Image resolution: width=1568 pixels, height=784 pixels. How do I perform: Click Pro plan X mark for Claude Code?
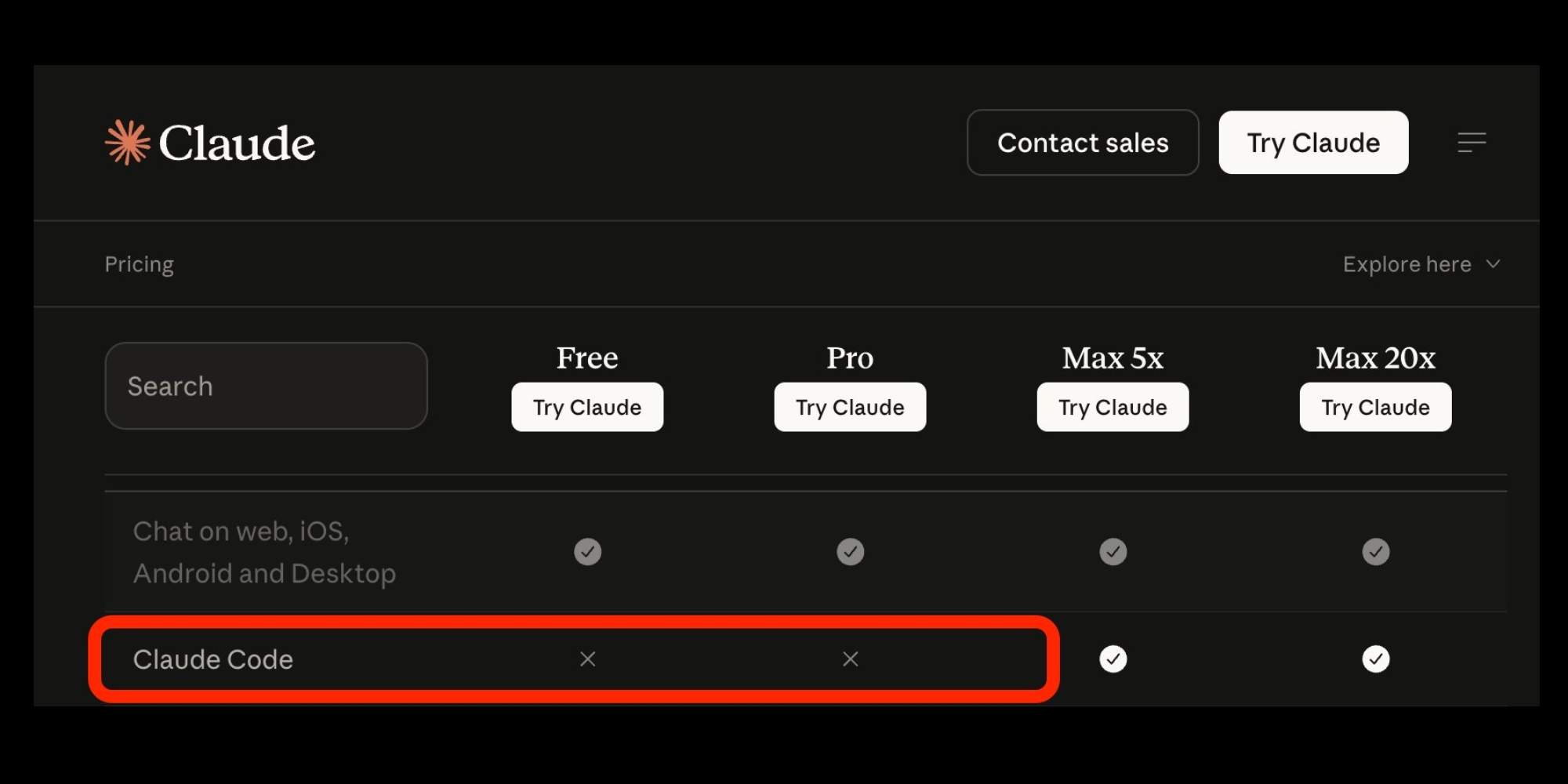(850, 659)
